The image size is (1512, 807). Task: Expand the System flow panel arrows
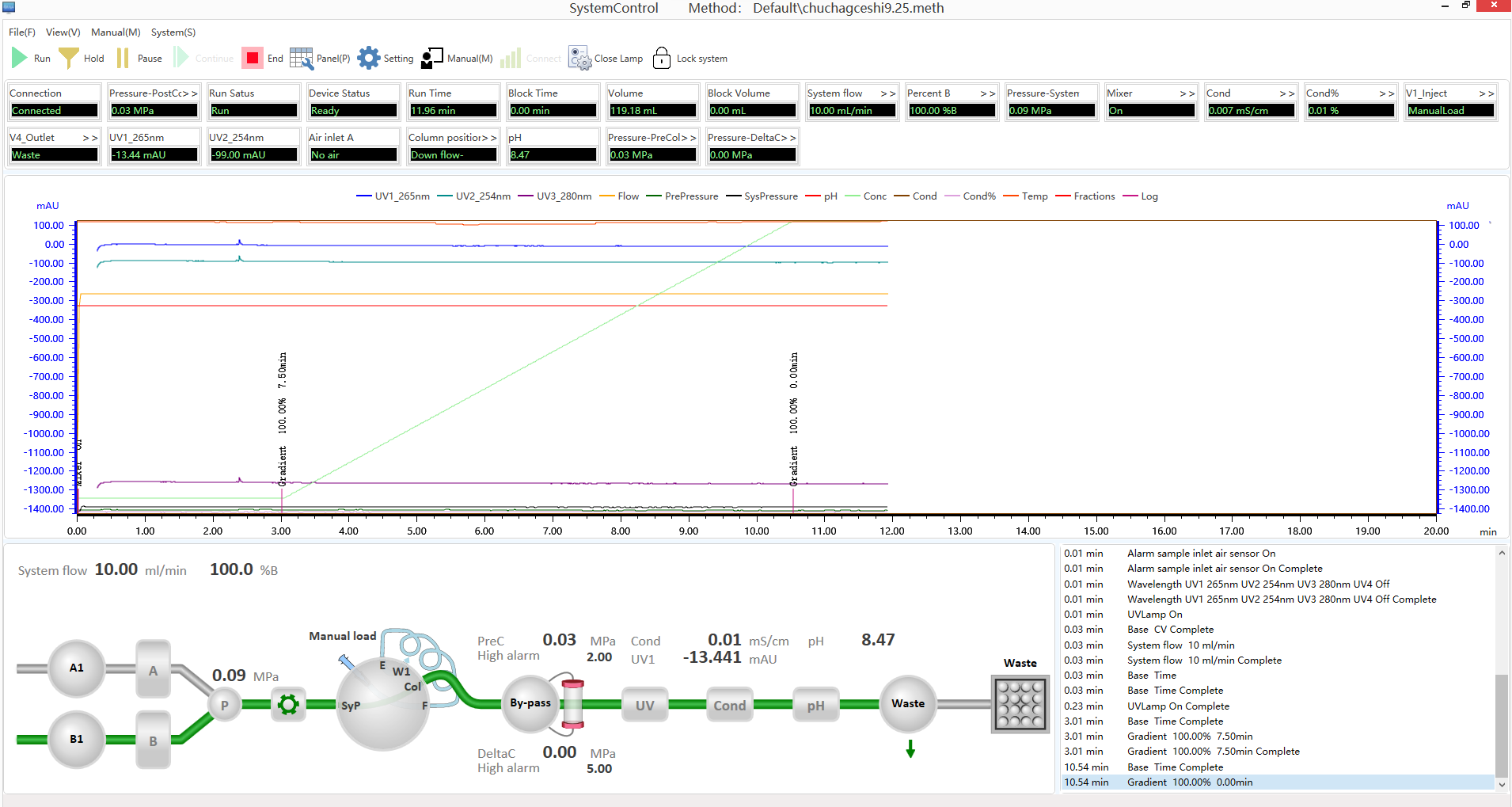pyautogui.click(x=888, y=93)
